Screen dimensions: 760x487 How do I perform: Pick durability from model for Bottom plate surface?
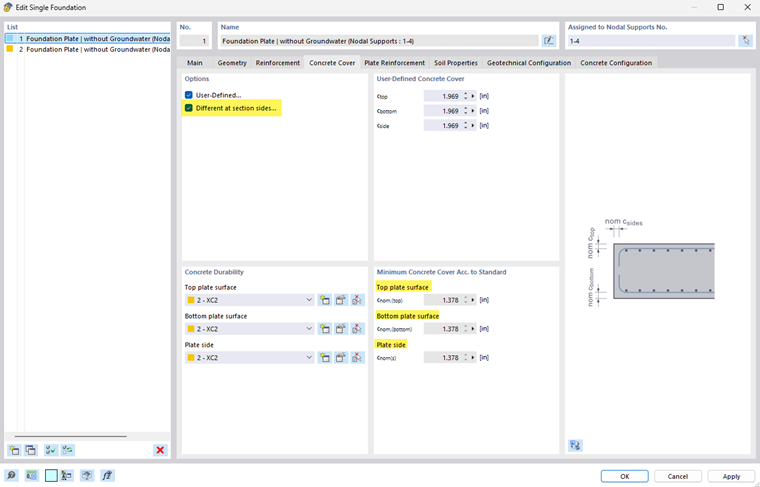(x=357, y=329)
